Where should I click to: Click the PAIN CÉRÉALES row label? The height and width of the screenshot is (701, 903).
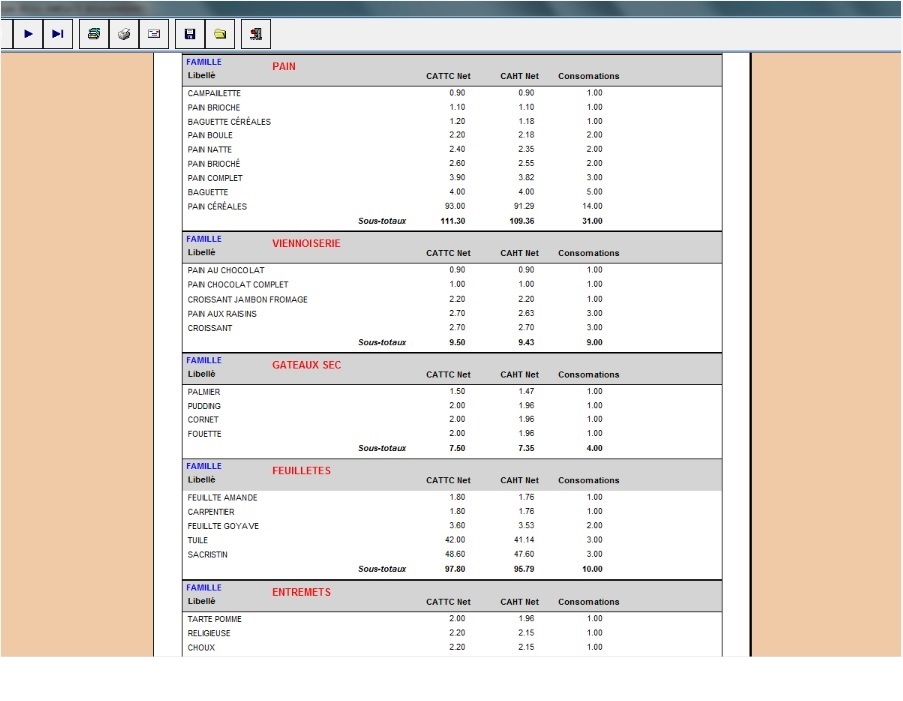tap(217, 206)
